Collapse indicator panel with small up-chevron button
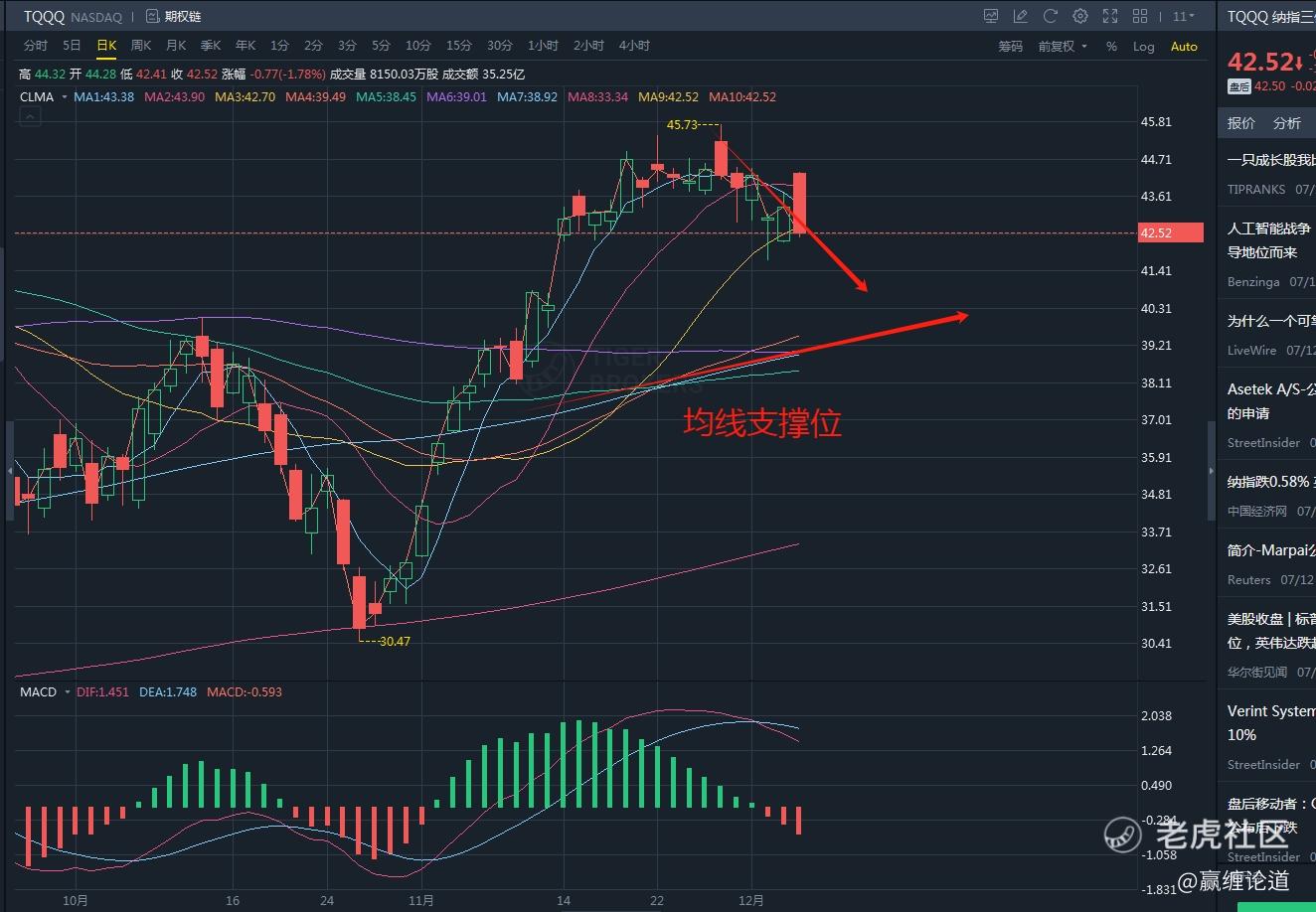1316x912 pixels. 30,117
